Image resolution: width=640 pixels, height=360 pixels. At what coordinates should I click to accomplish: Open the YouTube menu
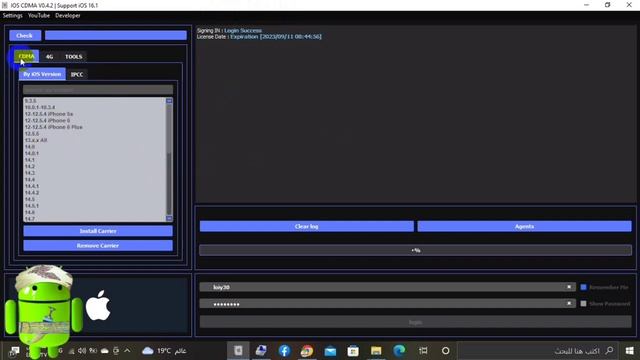click(x=39, y=16)
